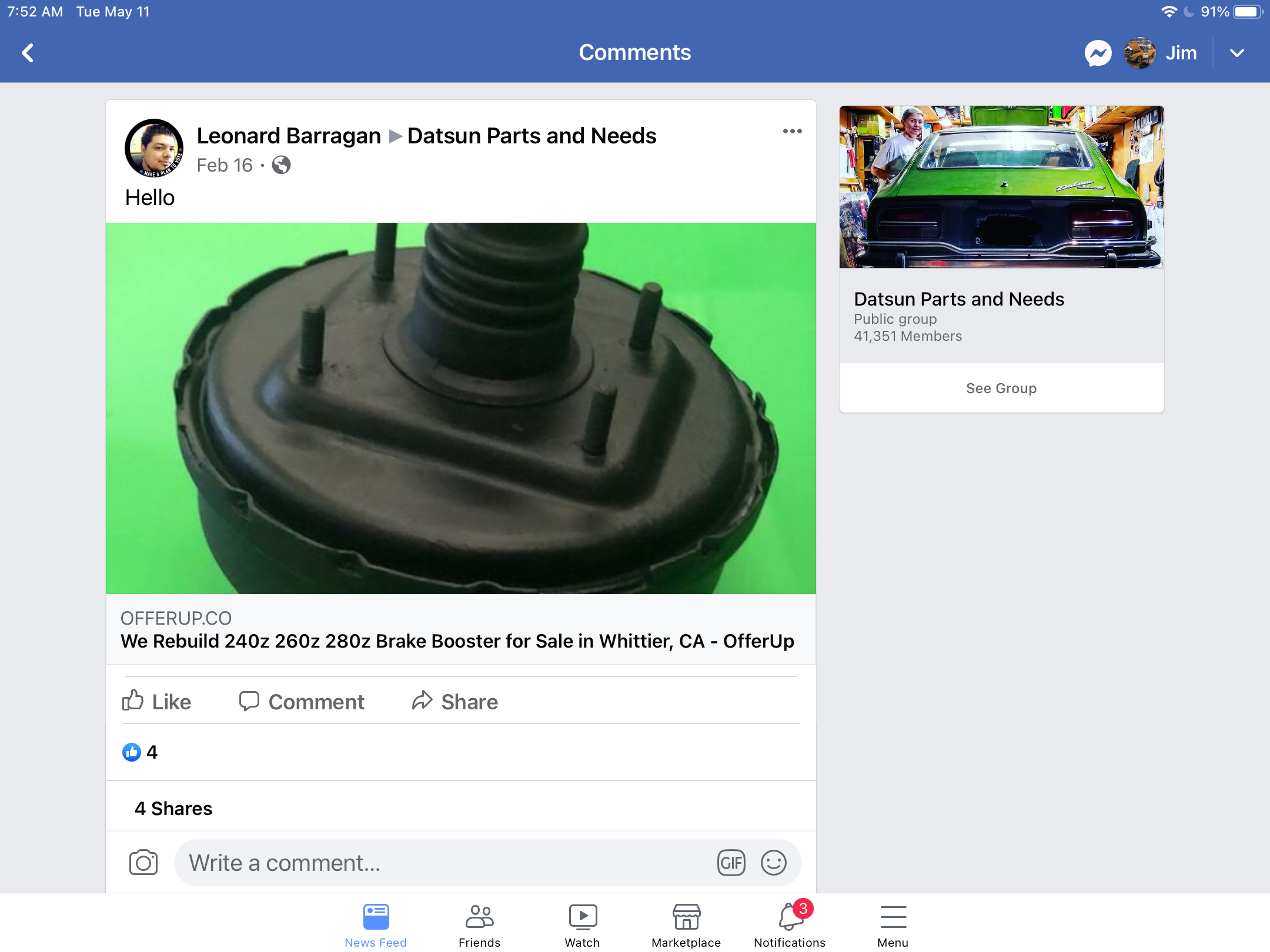1270x952 pixels.
Task: Open the brake booster image
Action: tap(461, 408)
